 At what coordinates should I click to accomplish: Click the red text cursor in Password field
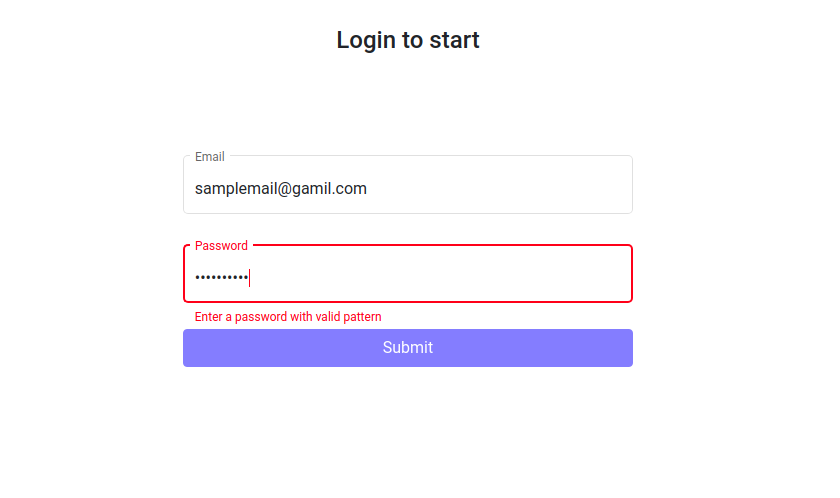click(x=250, y=277)
